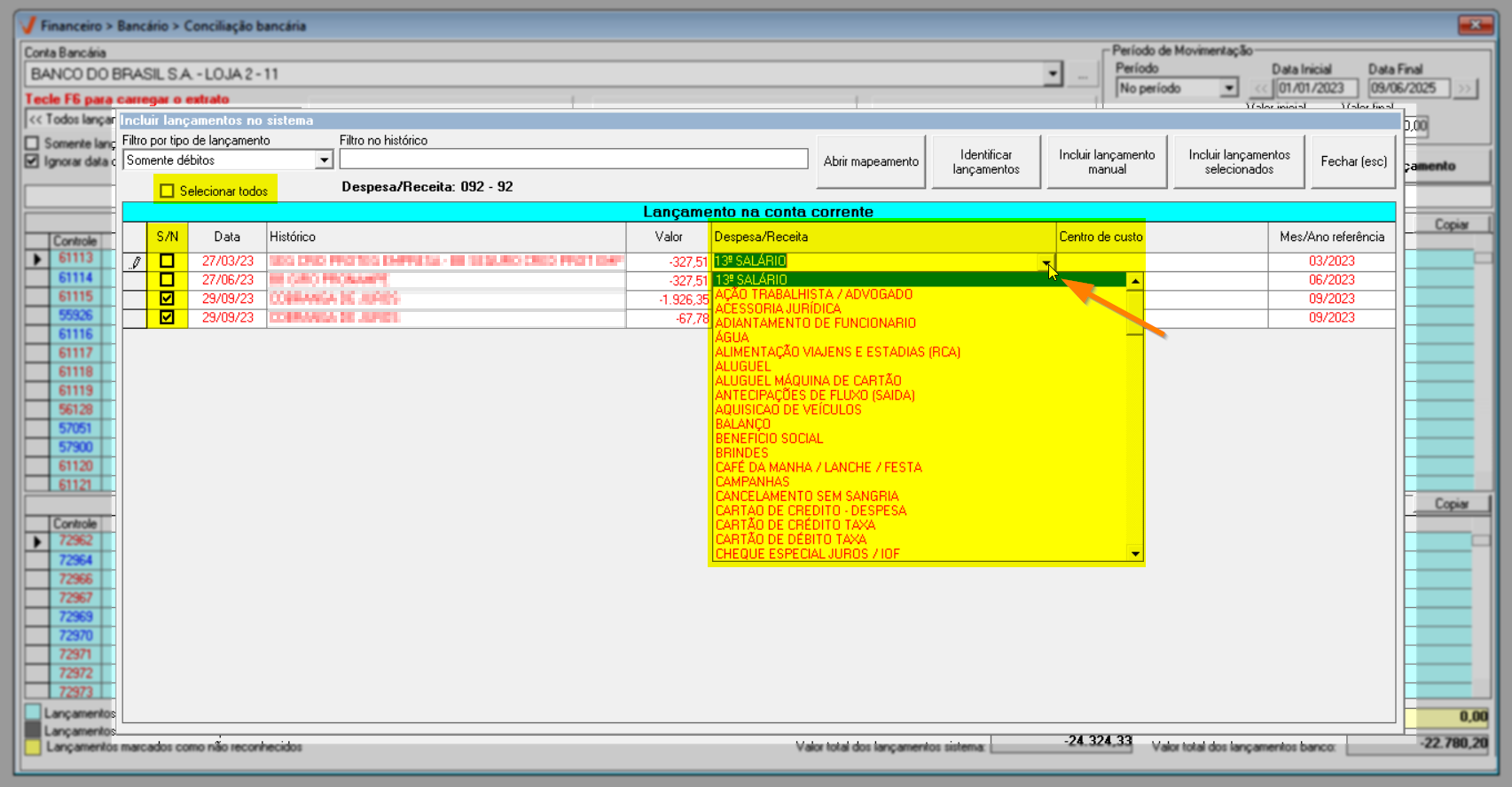Screen dimensions: 1512x787
Task: Choose ALUGUEL from the expense list
Action: coord(743,366)
